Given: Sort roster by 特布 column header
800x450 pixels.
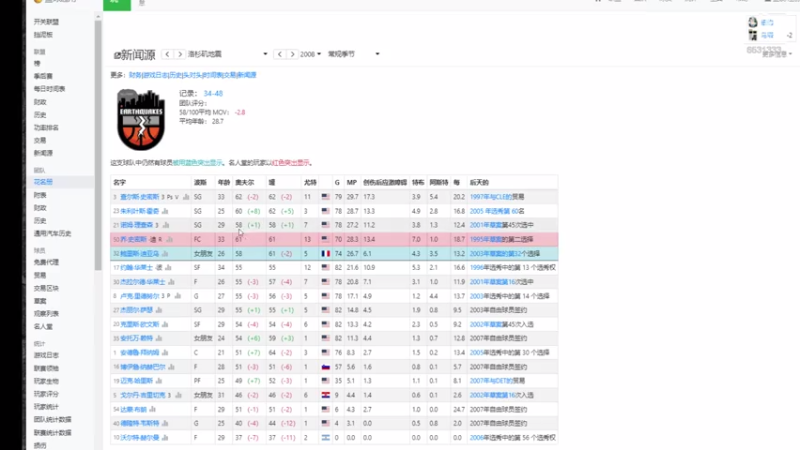Looking at the screenshot, I should (x=418, y=182).
